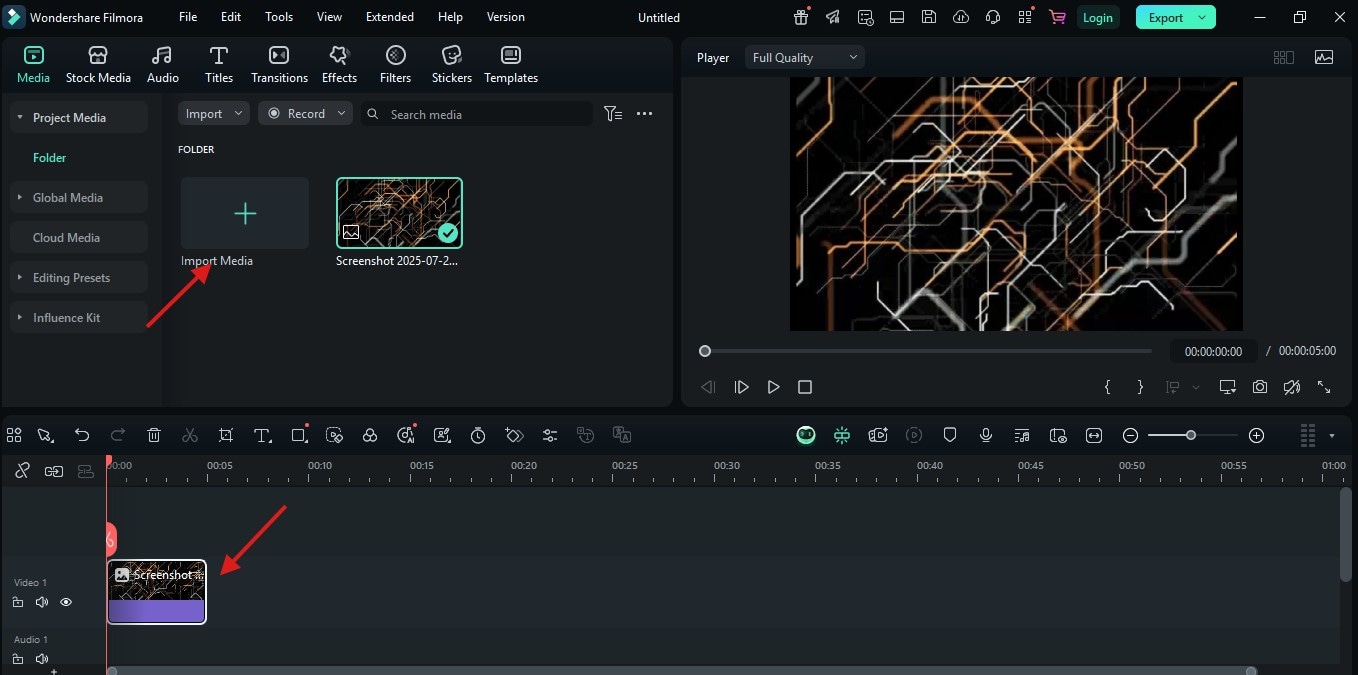Click the trash delete icon
Screen dimensions: 1358x675
(154, 435)
